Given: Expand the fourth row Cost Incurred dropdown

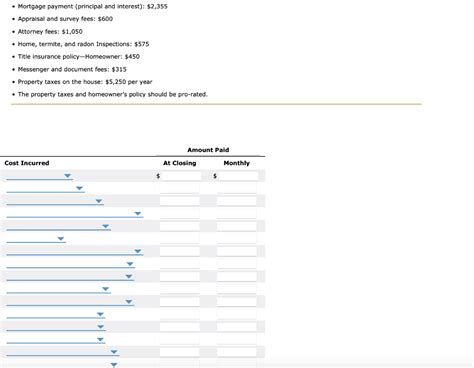Looking at the screenshot, I should 75,214.
